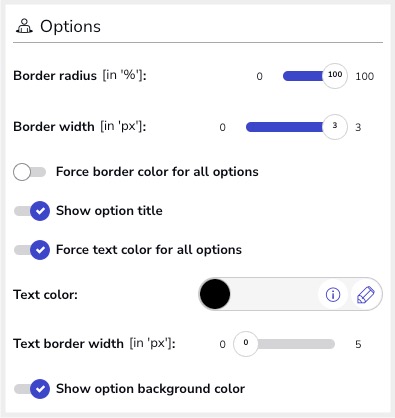The height and width of the screenshot is (418, 395).
Task: Disable the Show option title toggle
Action: 32,211
